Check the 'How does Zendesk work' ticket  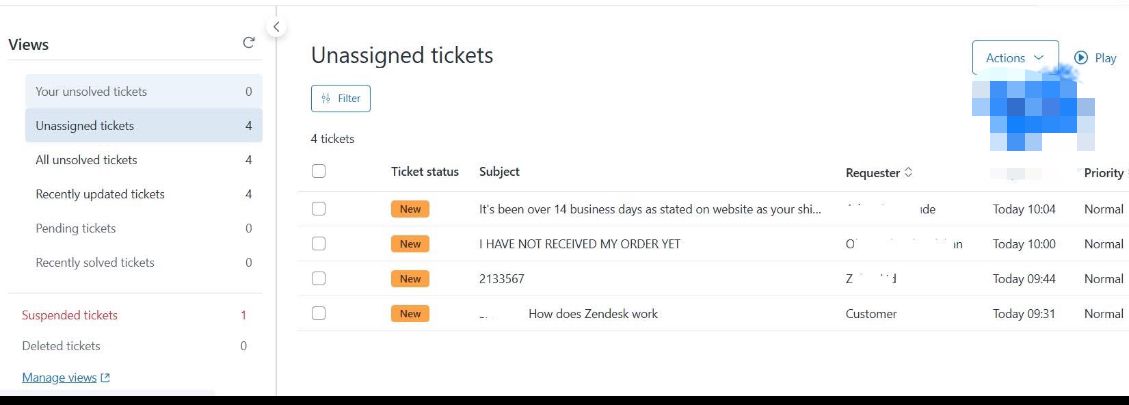coord(319,313)
